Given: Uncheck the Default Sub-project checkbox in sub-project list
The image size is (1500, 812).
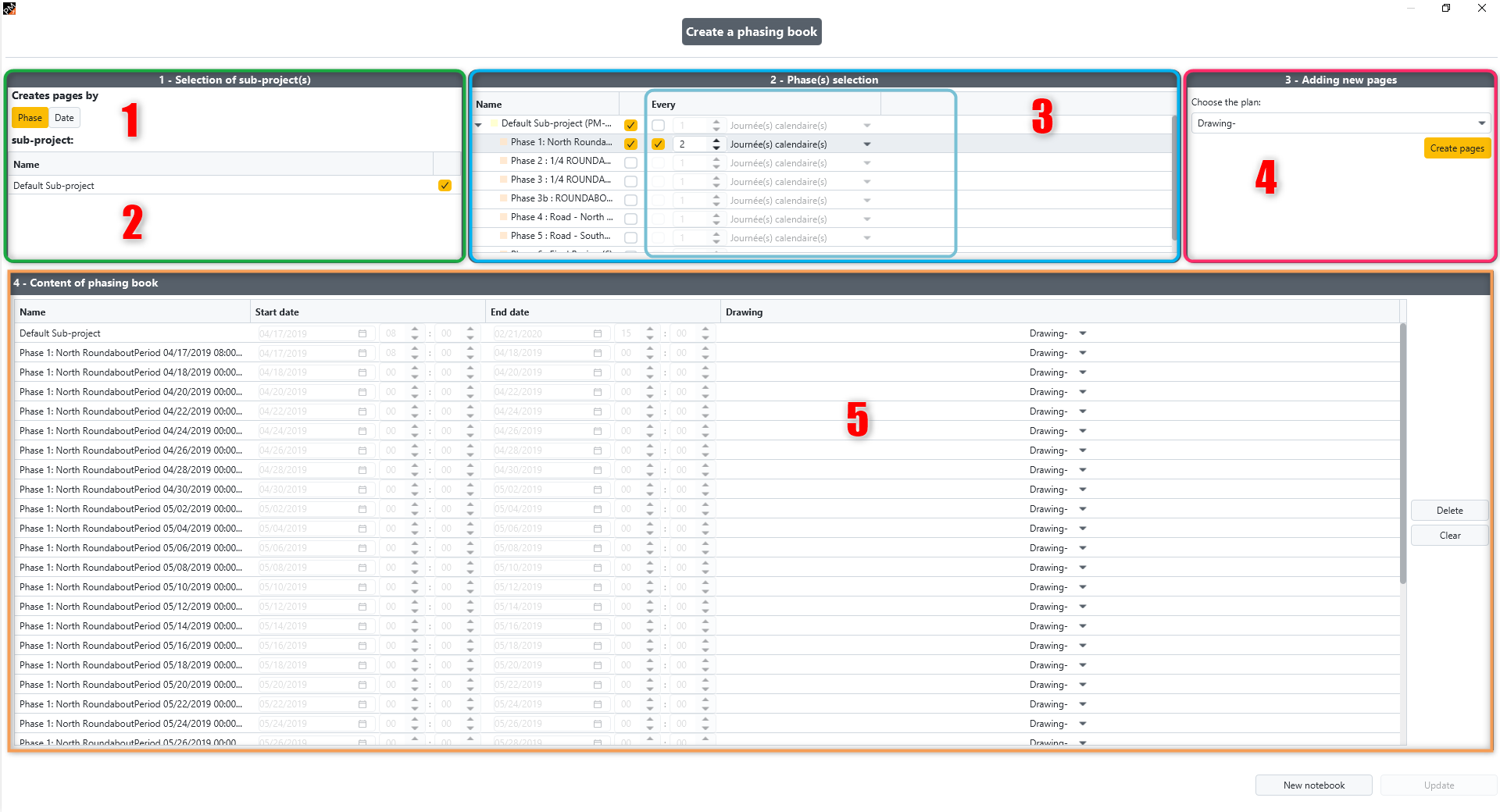Looking at the screenshot, I should pyautogui.click(x=445, y=186).
